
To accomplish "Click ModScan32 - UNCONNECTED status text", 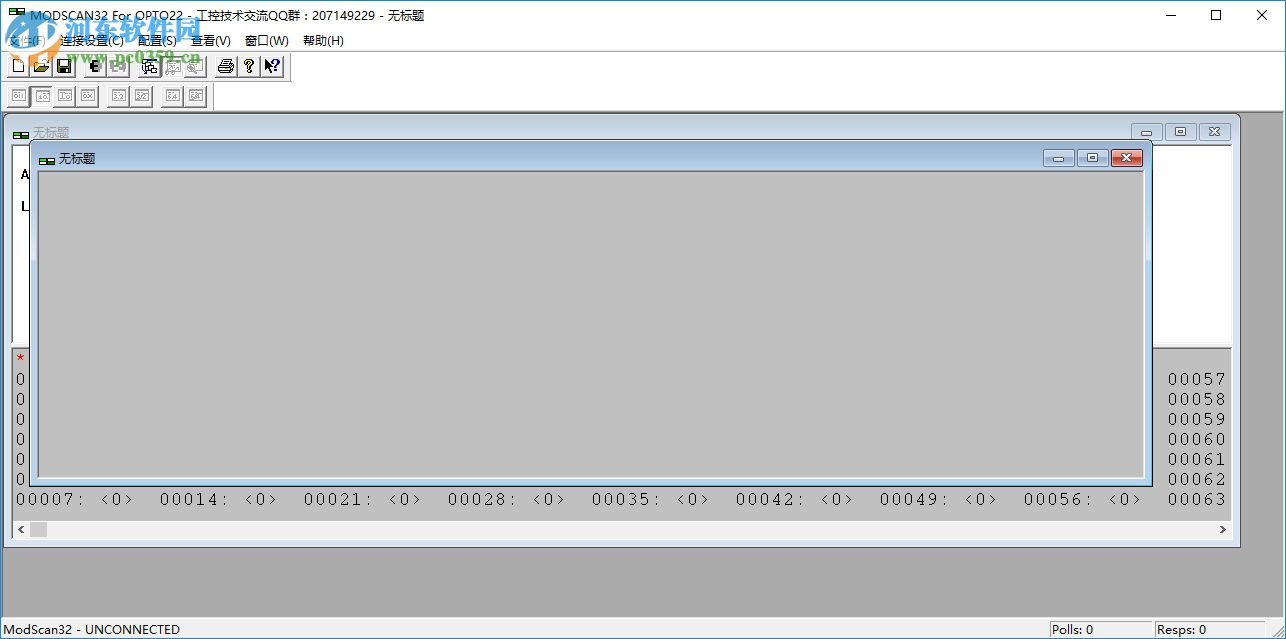I will click(x=92, y=630).
